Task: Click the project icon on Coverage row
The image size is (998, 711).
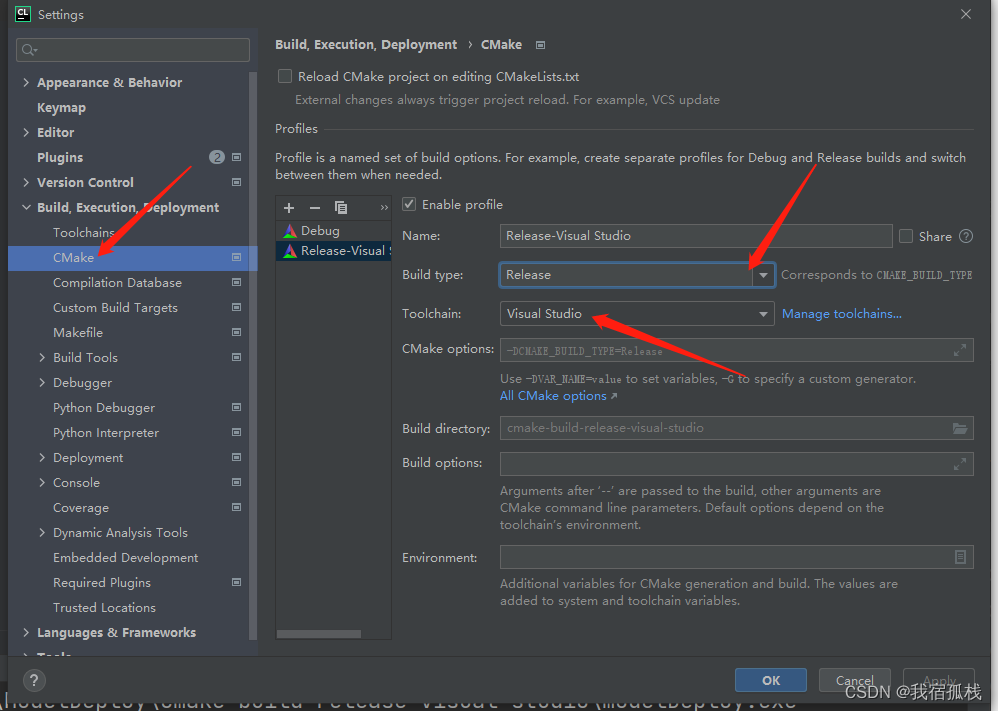Action: coord(236,507)
